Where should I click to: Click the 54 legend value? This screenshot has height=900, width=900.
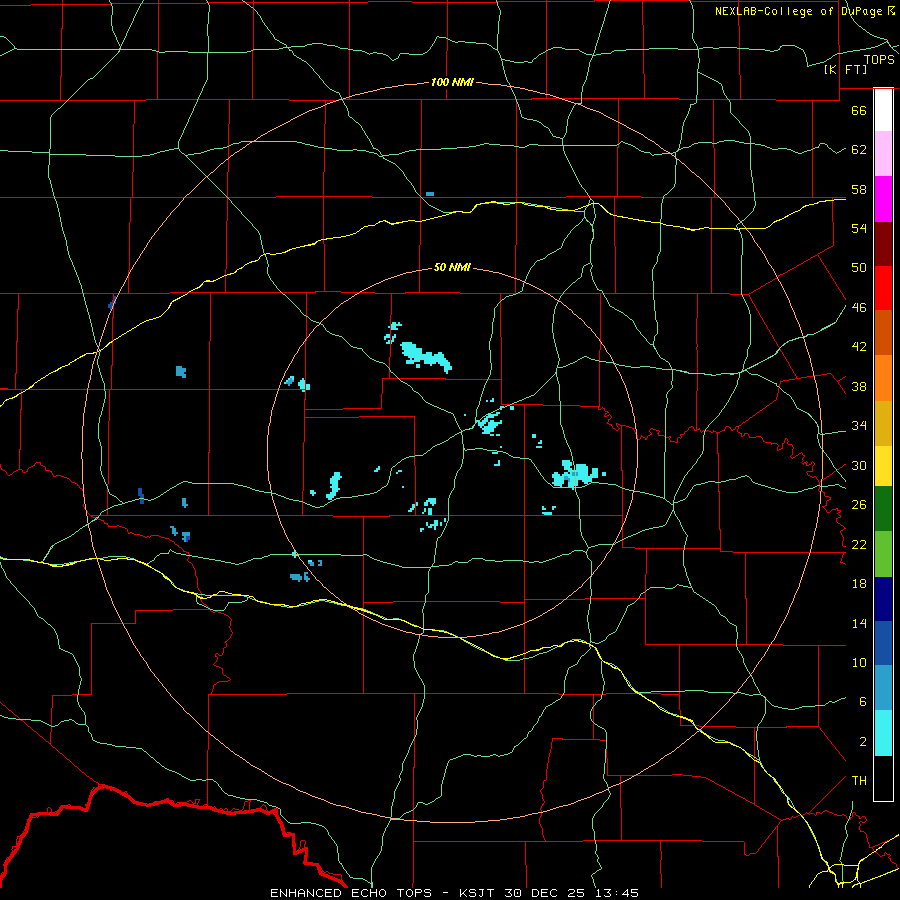(859, 228)
